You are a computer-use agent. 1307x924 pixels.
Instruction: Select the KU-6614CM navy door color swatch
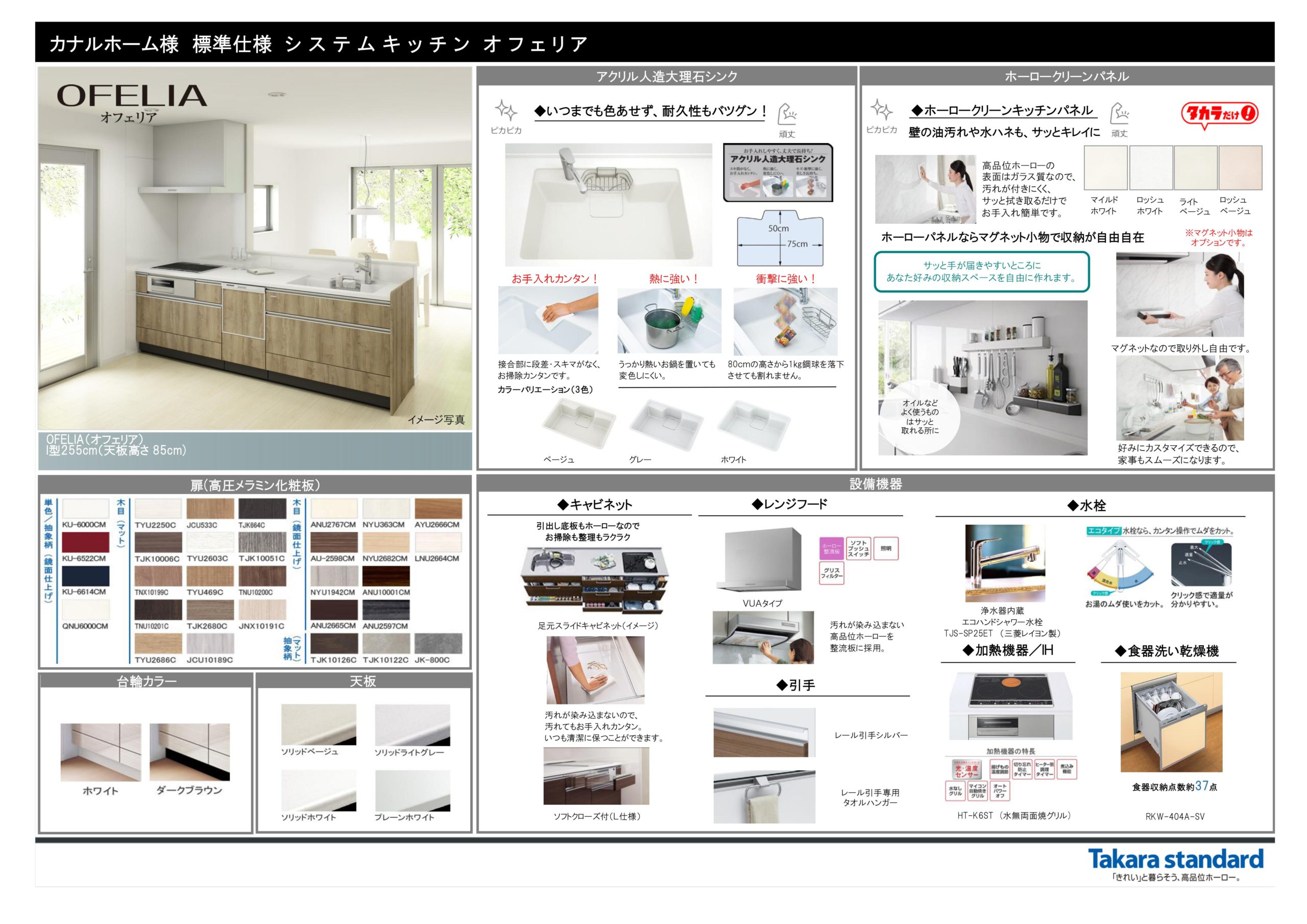pos(85,576)
